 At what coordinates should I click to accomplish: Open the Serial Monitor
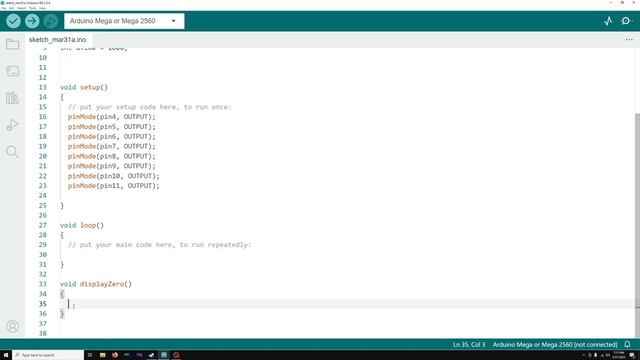click(x=626, y=21)
